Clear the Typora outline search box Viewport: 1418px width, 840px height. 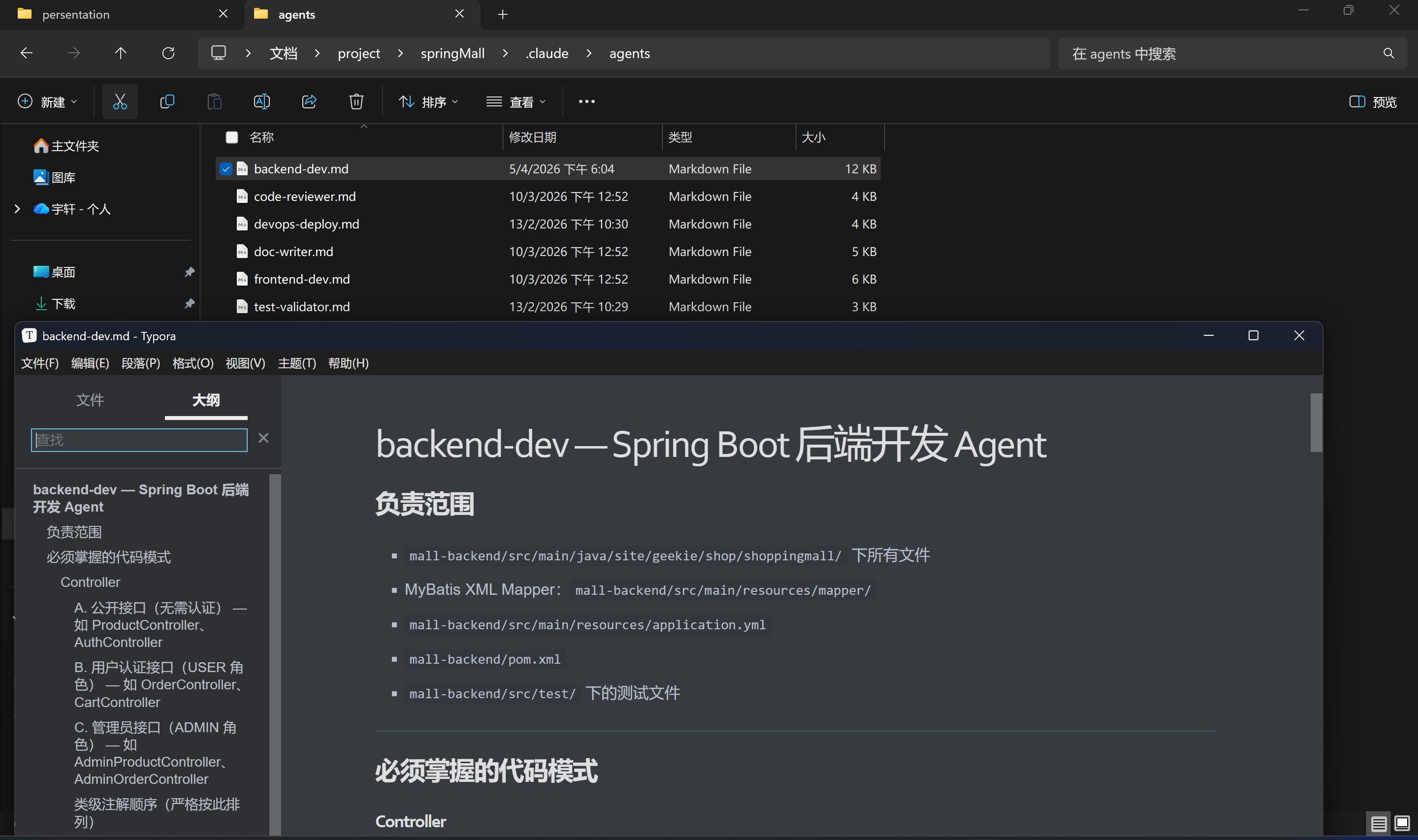pos(263,438)
